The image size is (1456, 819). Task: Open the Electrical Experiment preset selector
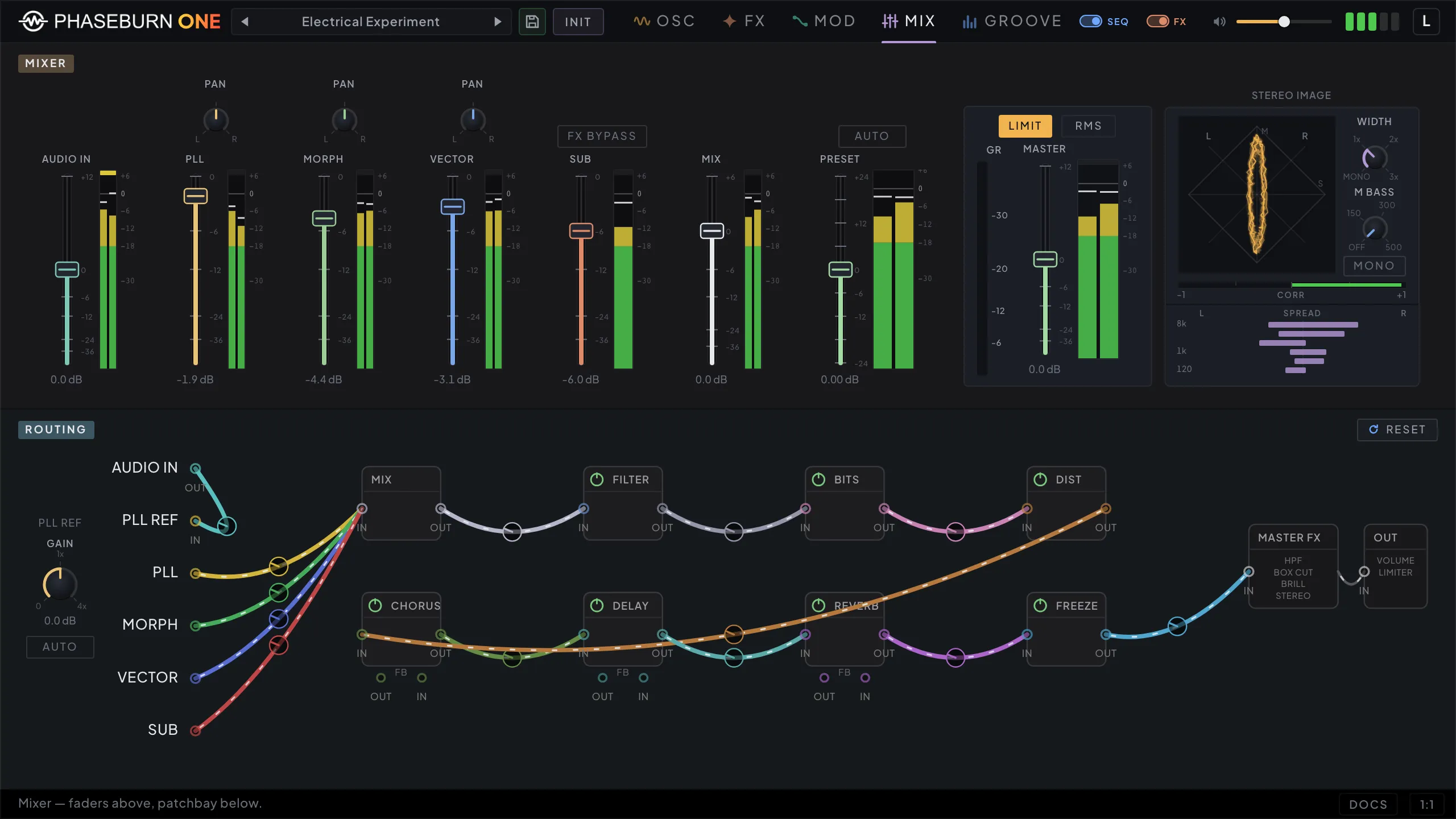pos(371,22)
